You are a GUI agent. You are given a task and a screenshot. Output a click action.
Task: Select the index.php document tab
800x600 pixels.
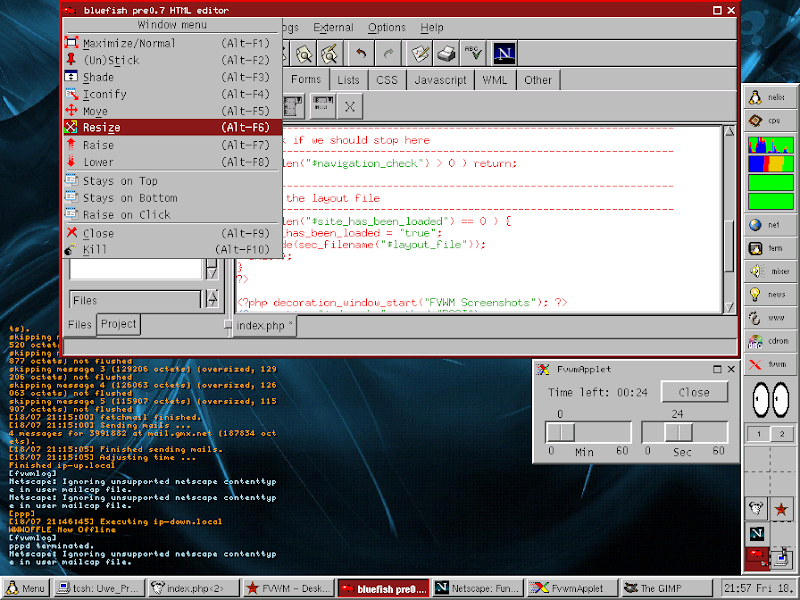click(x=264, y=326)
